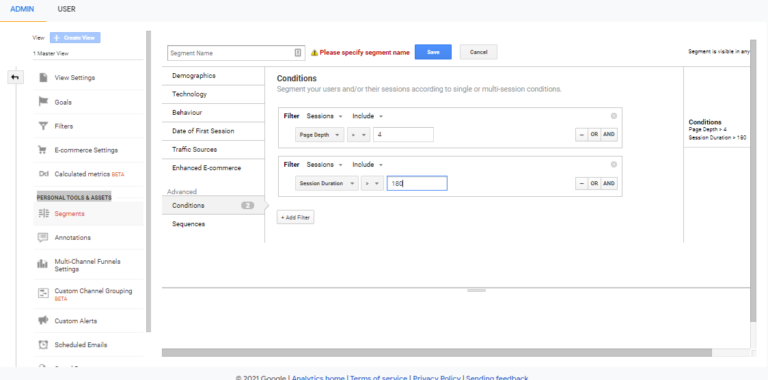Open E-commerce Settings cart icon
768x380 pixels.
43,150
